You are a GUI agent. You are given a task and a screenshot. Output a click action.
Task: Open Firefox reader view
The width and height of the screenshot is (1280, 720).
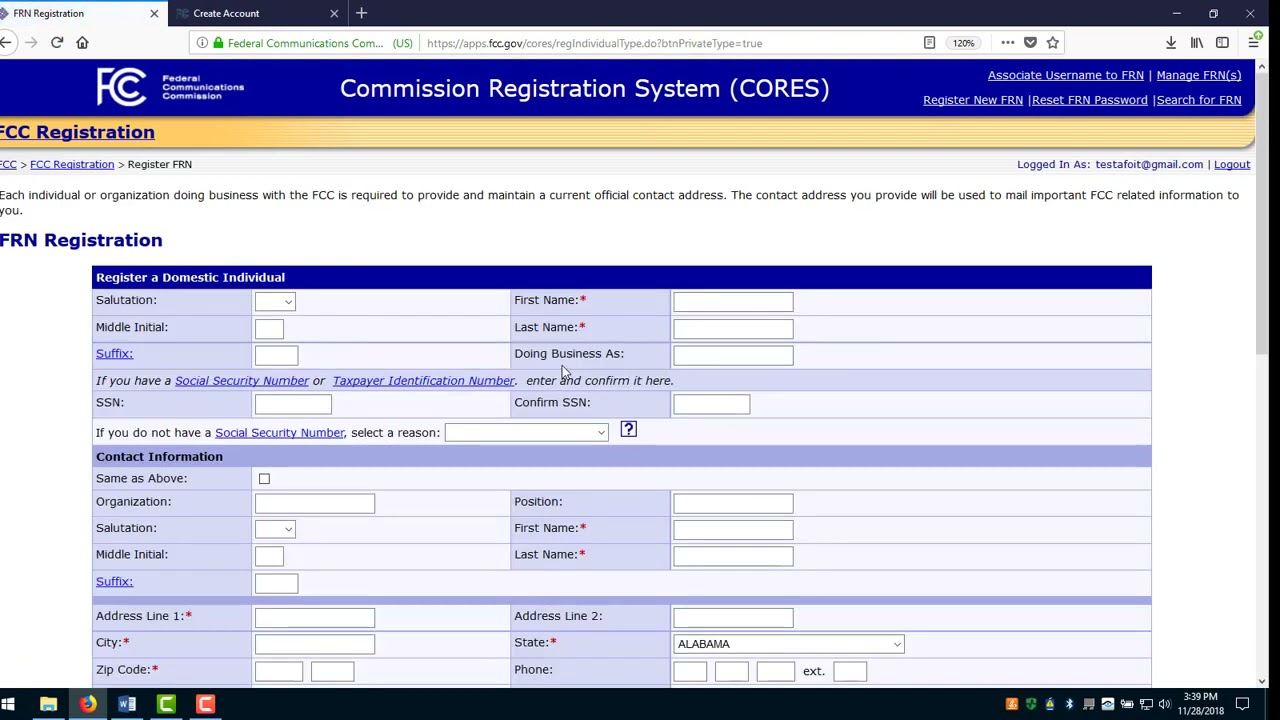coord(929,43)
